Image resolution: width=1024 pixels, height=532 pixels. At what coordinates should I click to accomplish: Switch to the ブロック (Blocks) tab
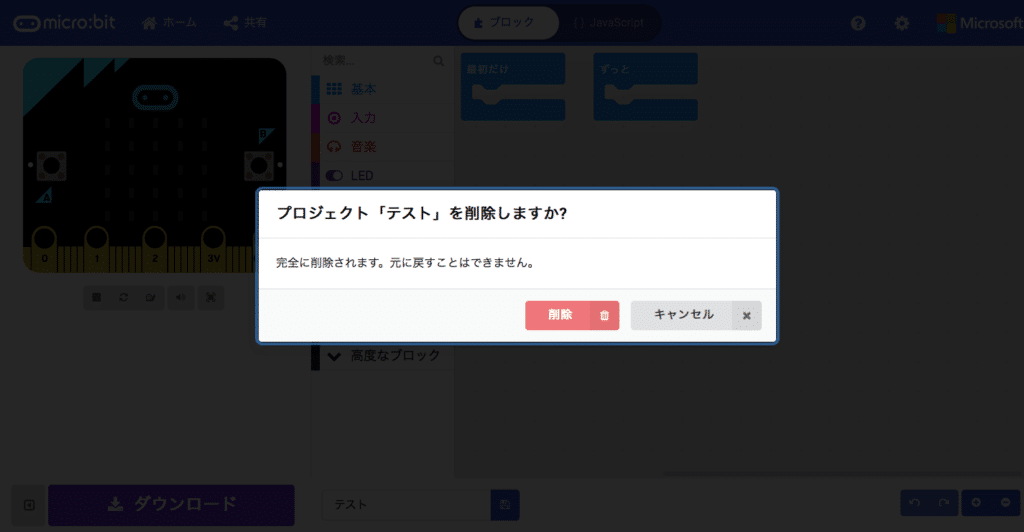click(508, 23)
